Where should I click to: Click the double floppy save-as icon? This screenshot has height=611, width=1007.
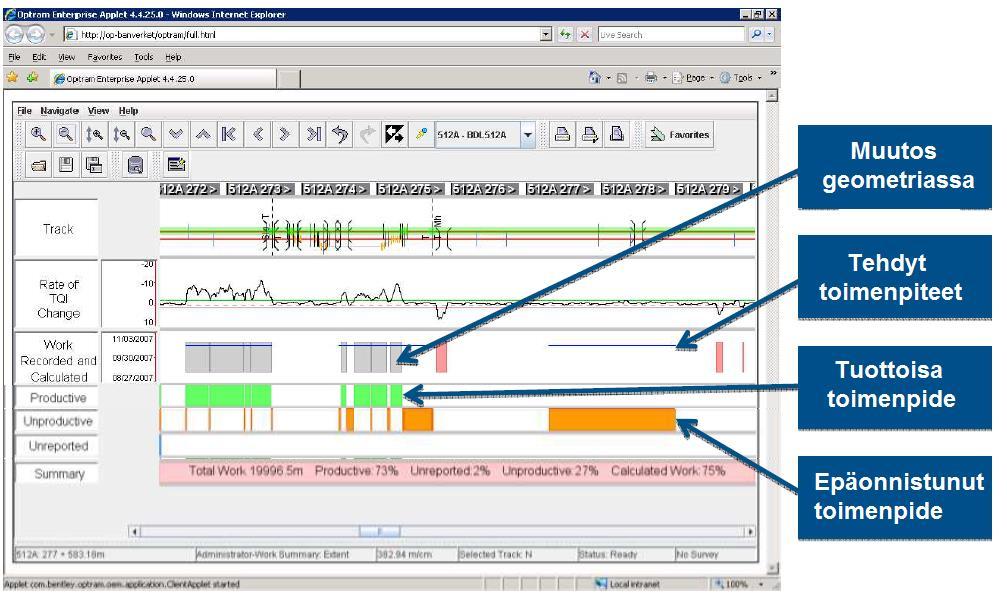[94, 165]
